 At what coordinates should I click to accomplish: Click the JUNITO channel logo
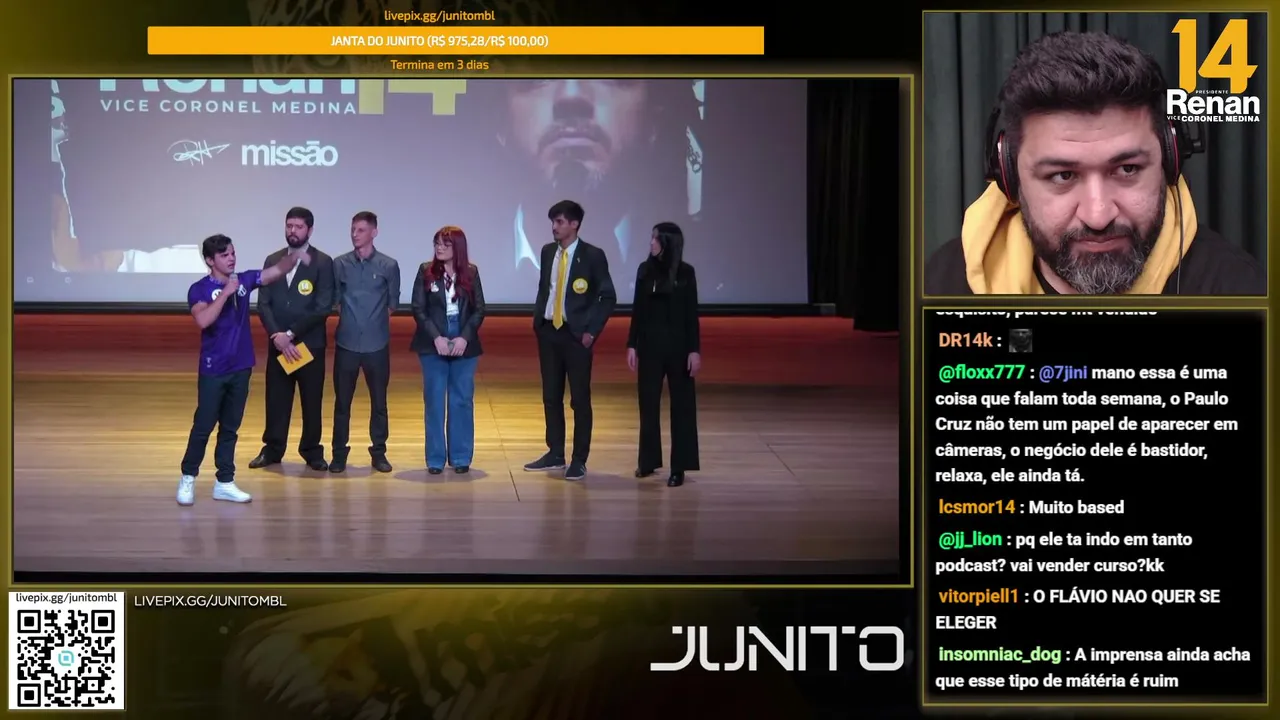click(x=777, y=648)
